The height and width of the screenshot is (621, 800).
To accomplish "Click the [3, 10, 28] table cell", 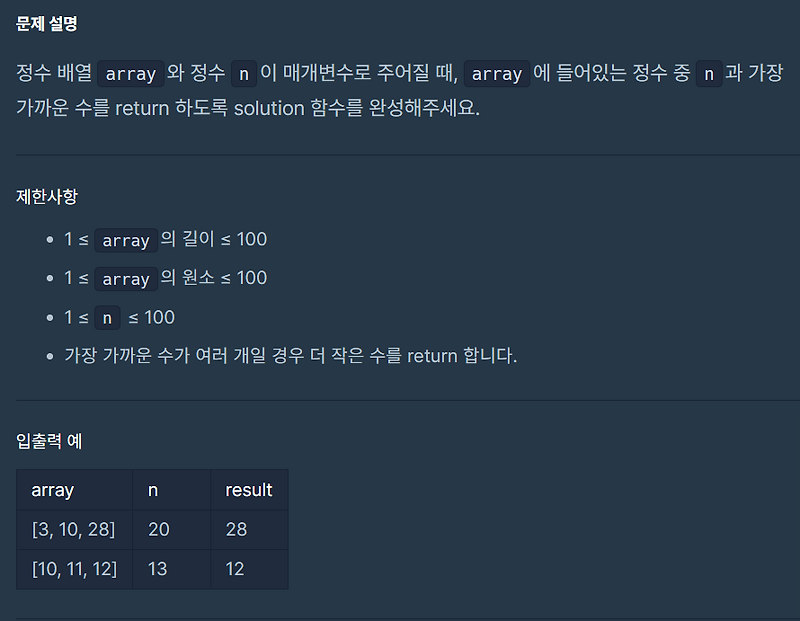I will point(74,530).
